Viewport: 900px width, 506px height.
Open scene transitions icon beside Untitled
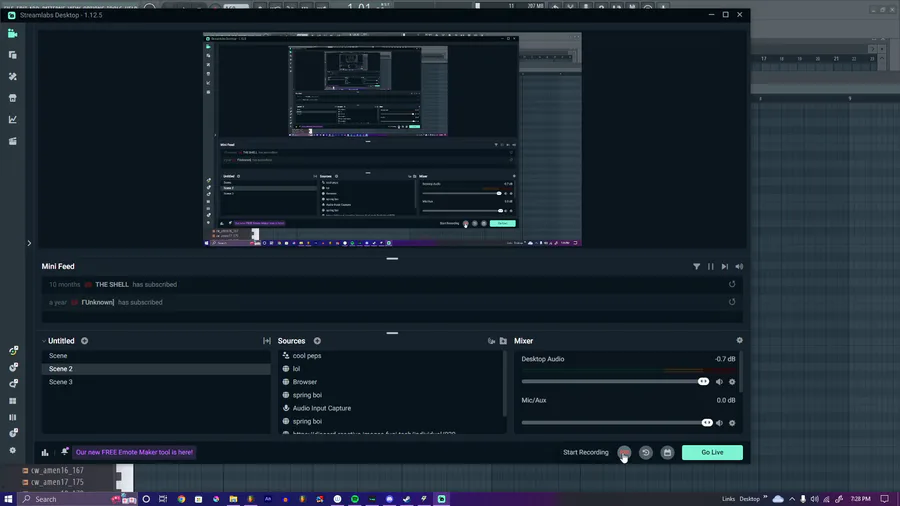coord(267,341)
